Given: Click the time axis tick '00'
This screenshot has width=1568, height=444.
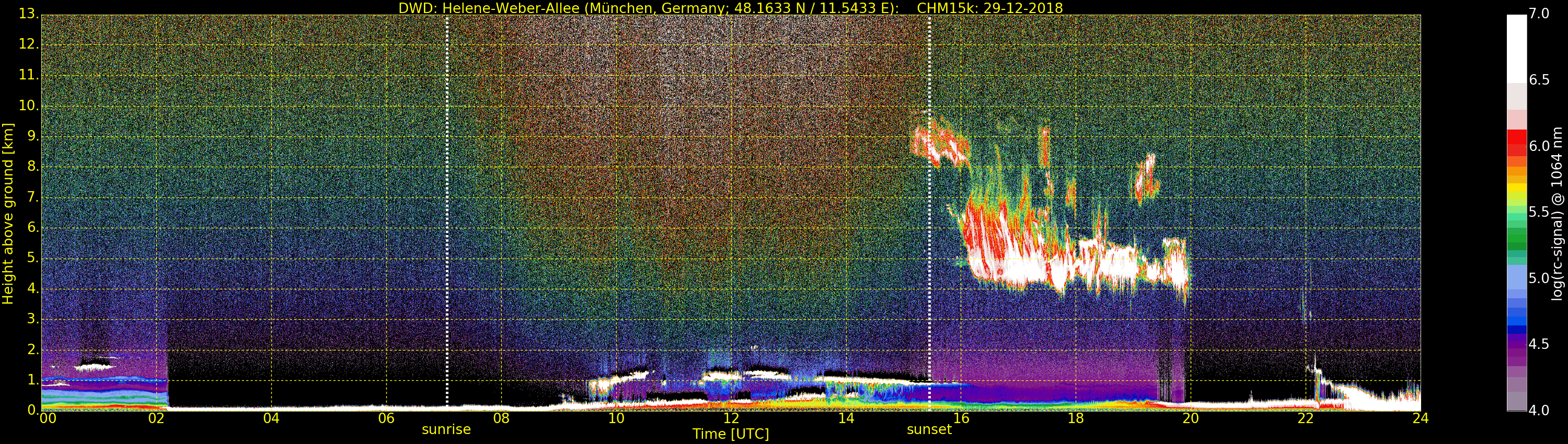Looking at the screenshot, I should pyautogui.click(x=48, y=418).
